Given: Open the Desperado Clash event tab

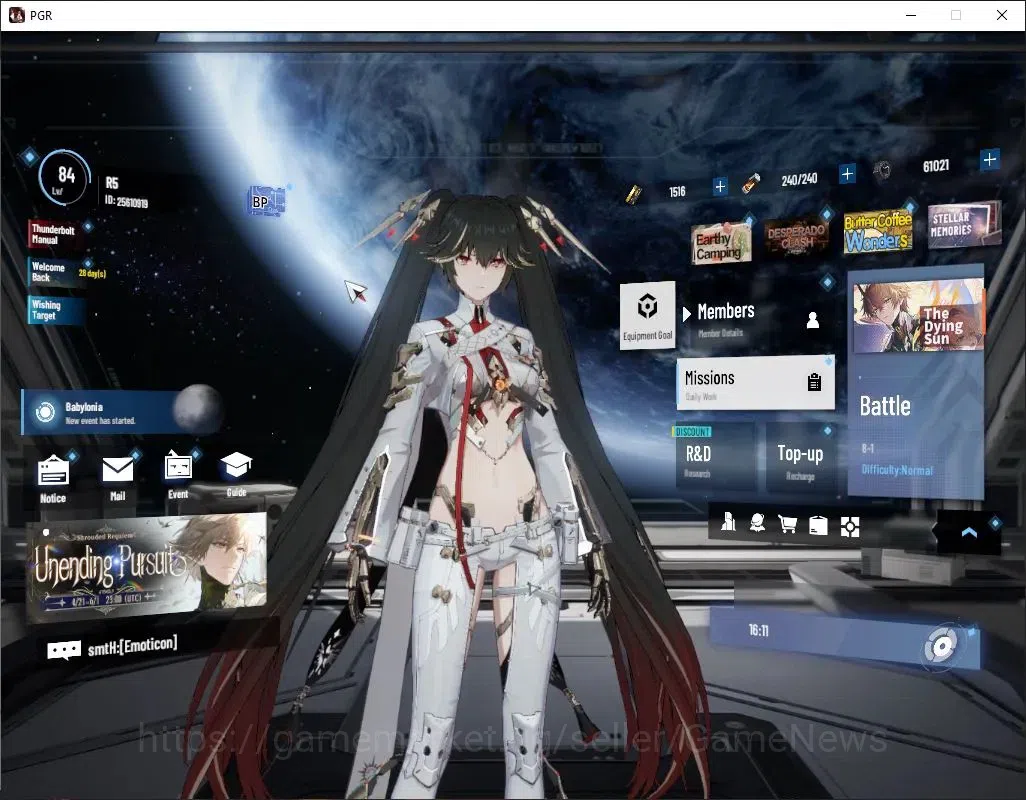Looking at the screenshot, I should tap(796, 237).
